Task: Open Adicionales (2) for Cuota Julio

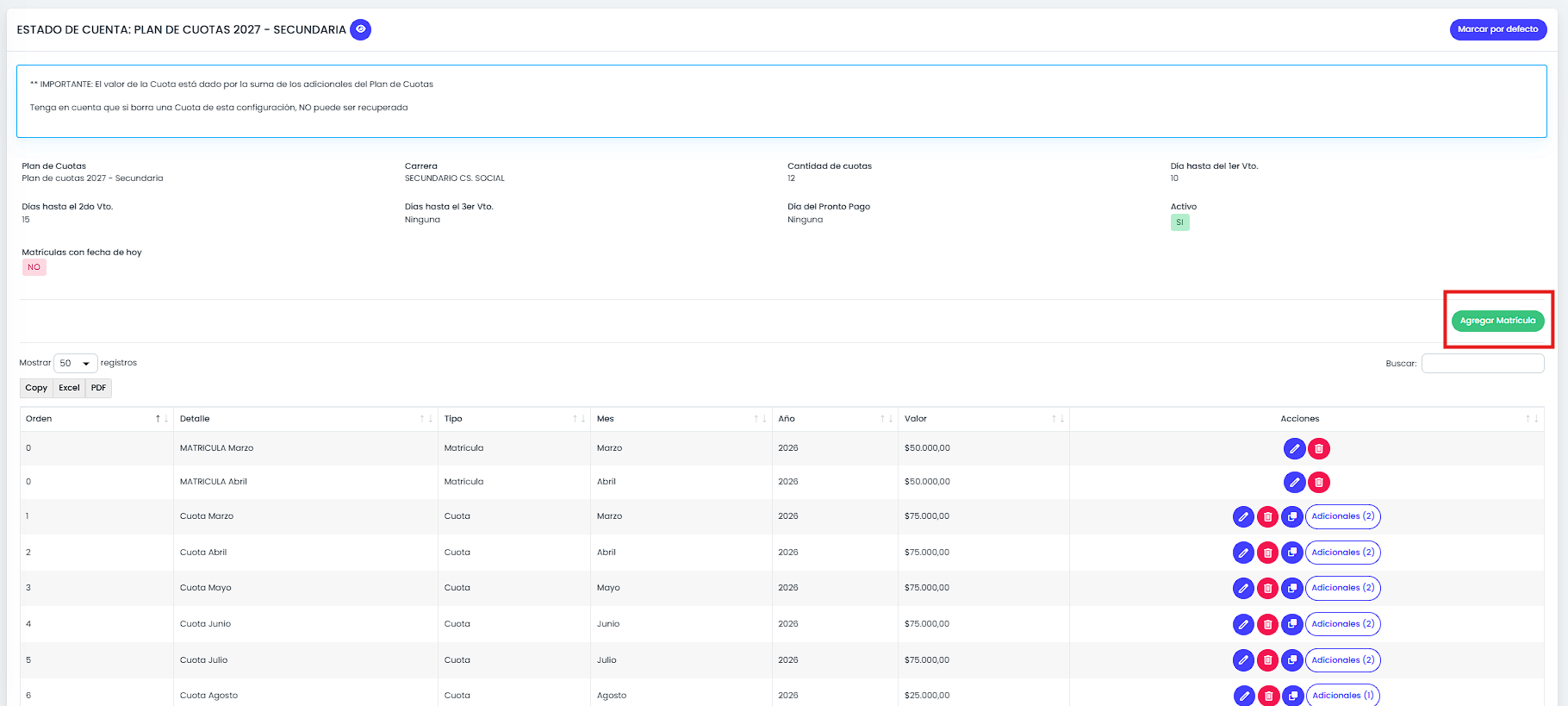Action: [1343, 660]
